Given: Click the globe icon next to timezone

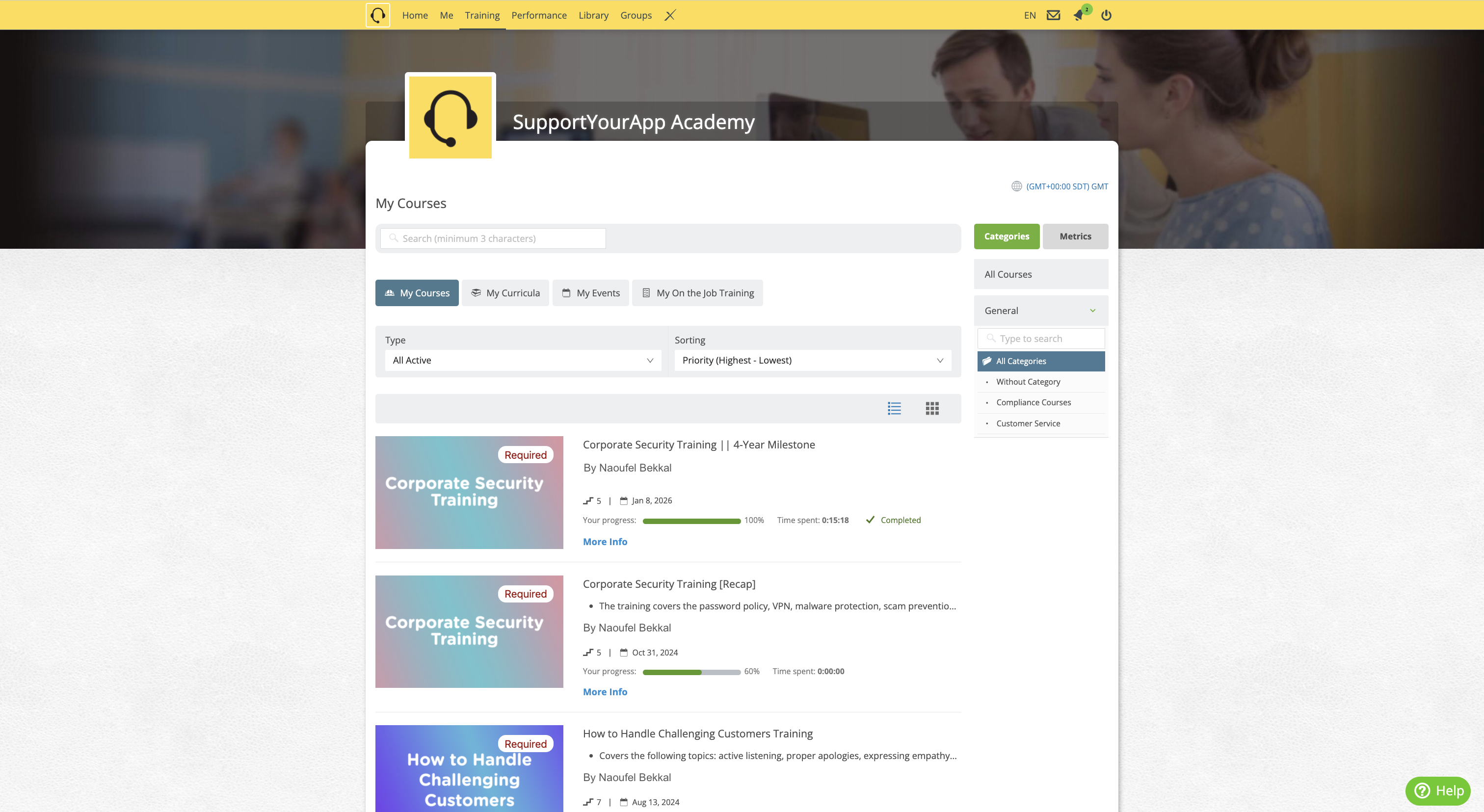Looking at the screenshot, I should coord(1017,186).
